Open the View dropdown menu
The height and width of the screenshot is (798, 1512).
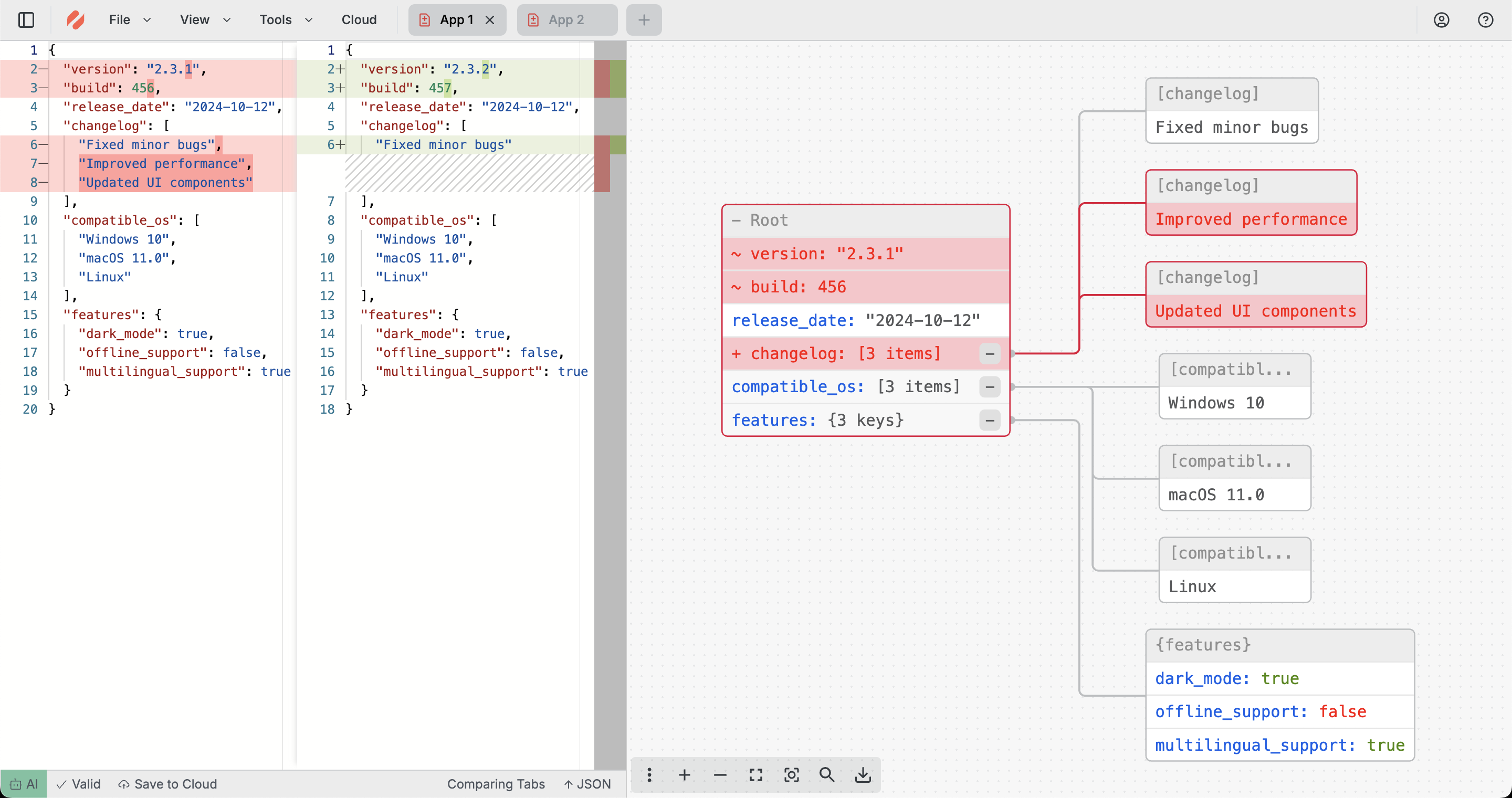click(x=205, y=20)
